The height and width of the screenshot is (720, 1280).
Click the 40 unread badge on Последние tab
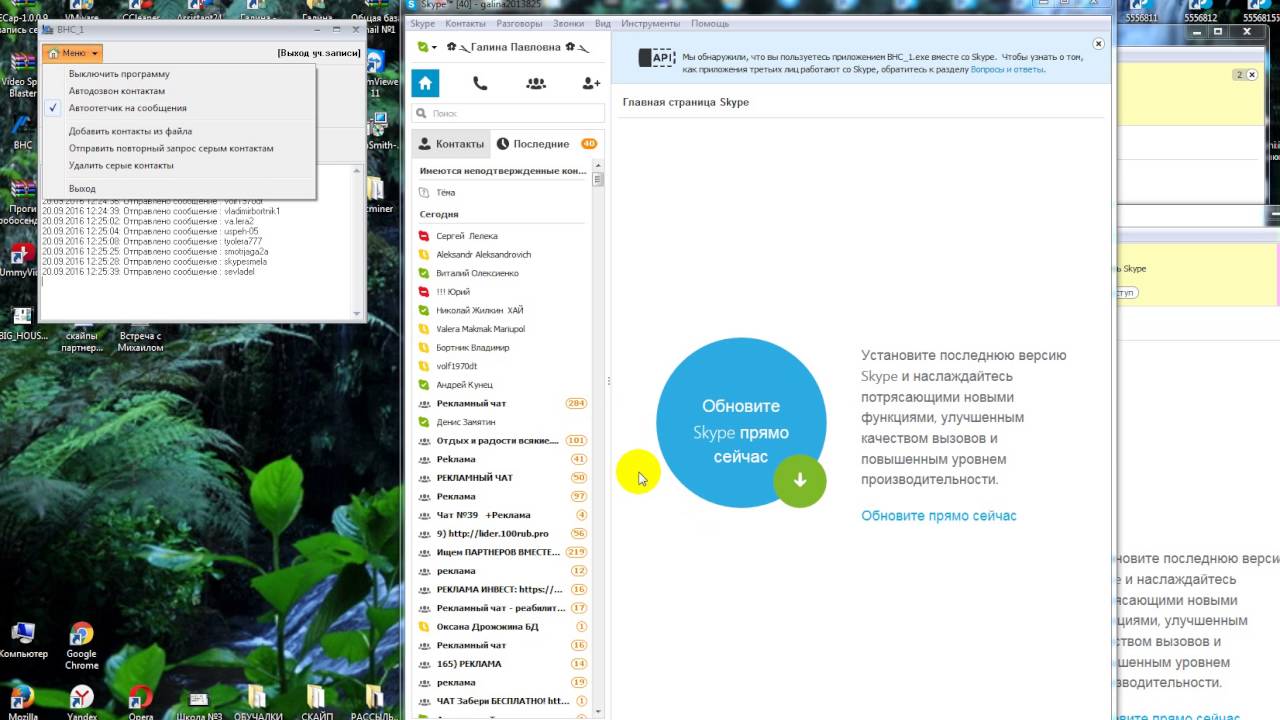pyautogui.click(x=589, y=144)
